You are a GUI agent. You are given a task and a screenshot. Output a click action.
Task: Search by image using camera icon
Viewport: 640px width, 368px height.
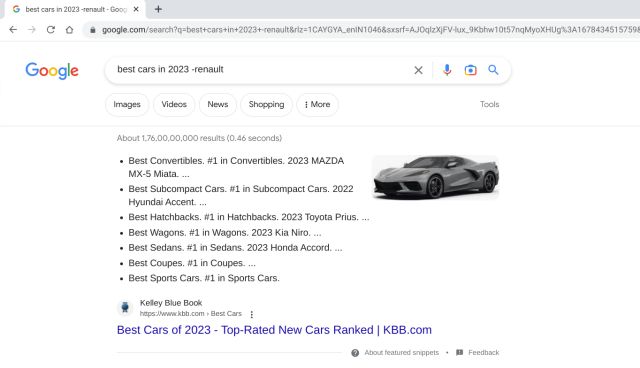point(470,70)
